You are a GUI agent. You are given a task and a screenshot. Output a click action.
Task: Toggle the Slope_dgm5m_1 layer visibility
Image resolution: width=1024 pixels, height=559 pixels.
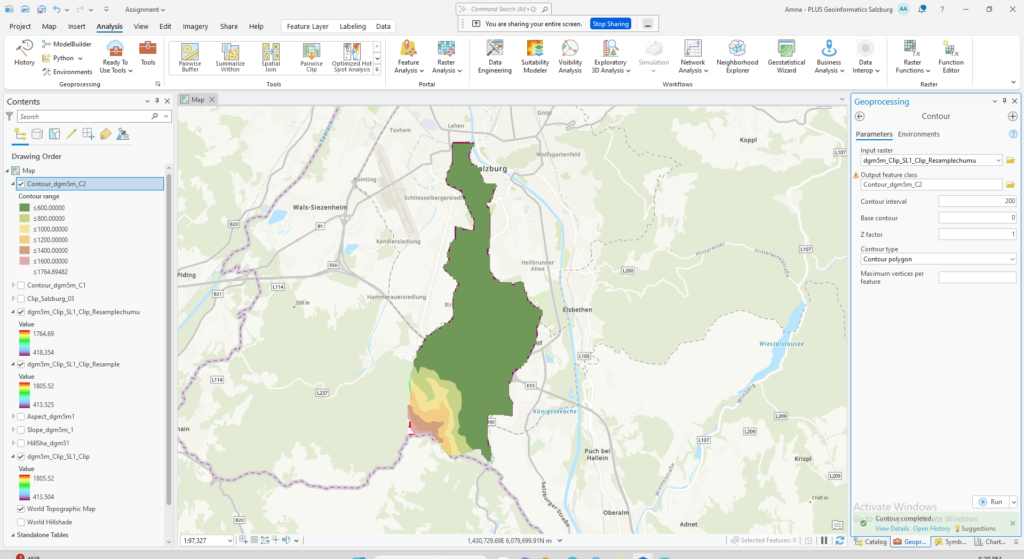[x=21, y=429]
